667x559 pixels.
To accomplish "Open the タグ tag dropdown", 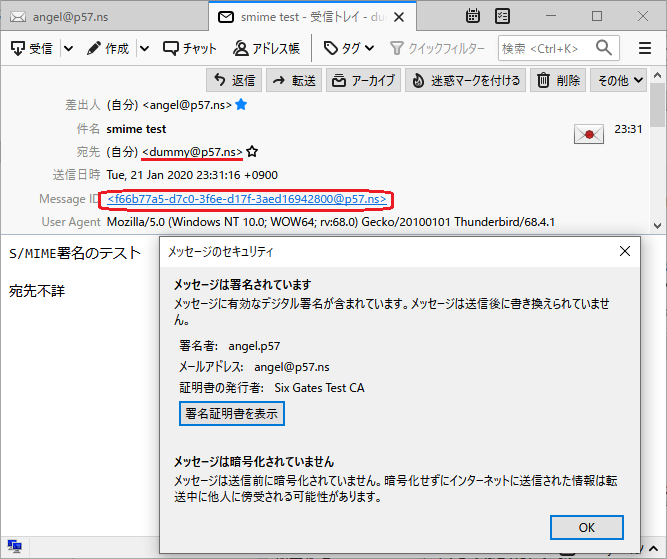I will pyautogui.click(x=349, y=48).
